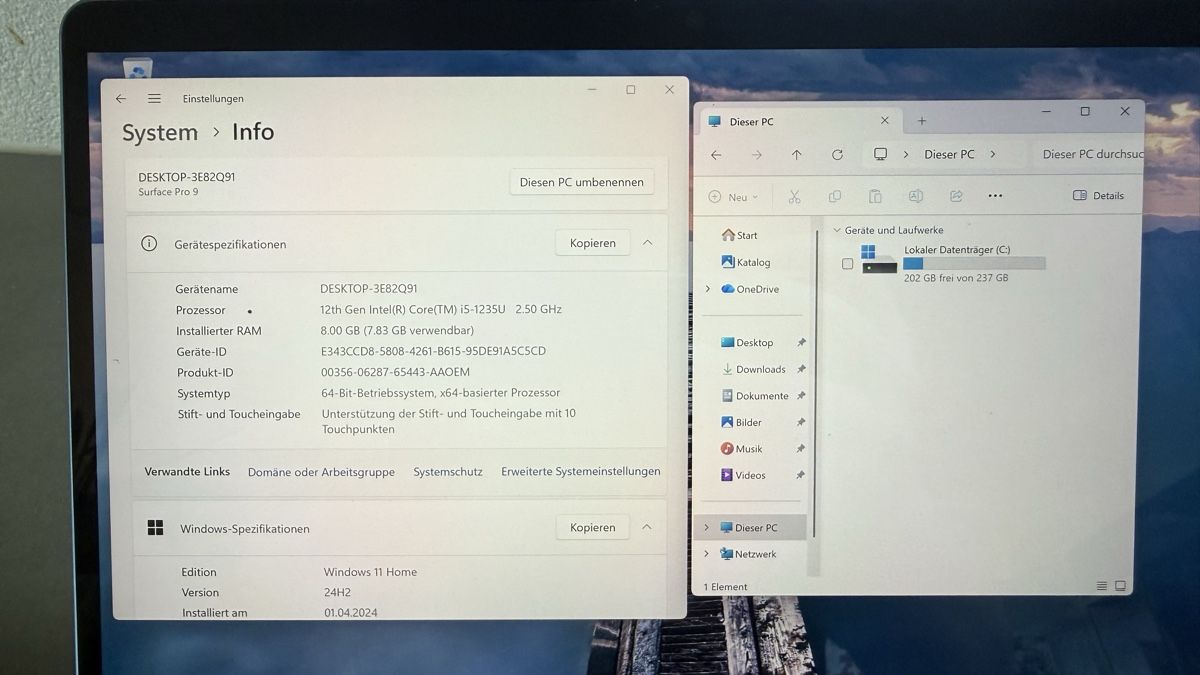Viewport: 1200px width, 675px height.
Task: Click System in the breadcrumb heading
Action: (x=160, y=132)
